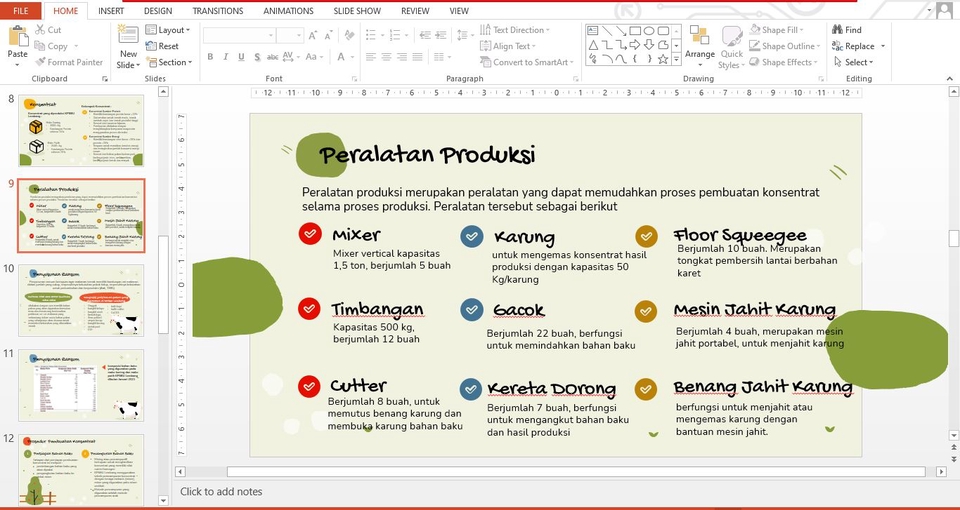The image size is (960, 510).
Task: Select slide 10 thumbnail
Action: click(81, 300)
